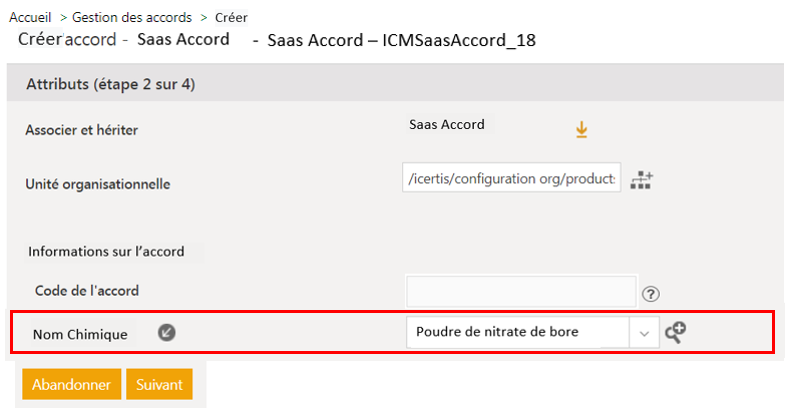Open the organizational unit hierarchy picker icon

pos(641,180)
